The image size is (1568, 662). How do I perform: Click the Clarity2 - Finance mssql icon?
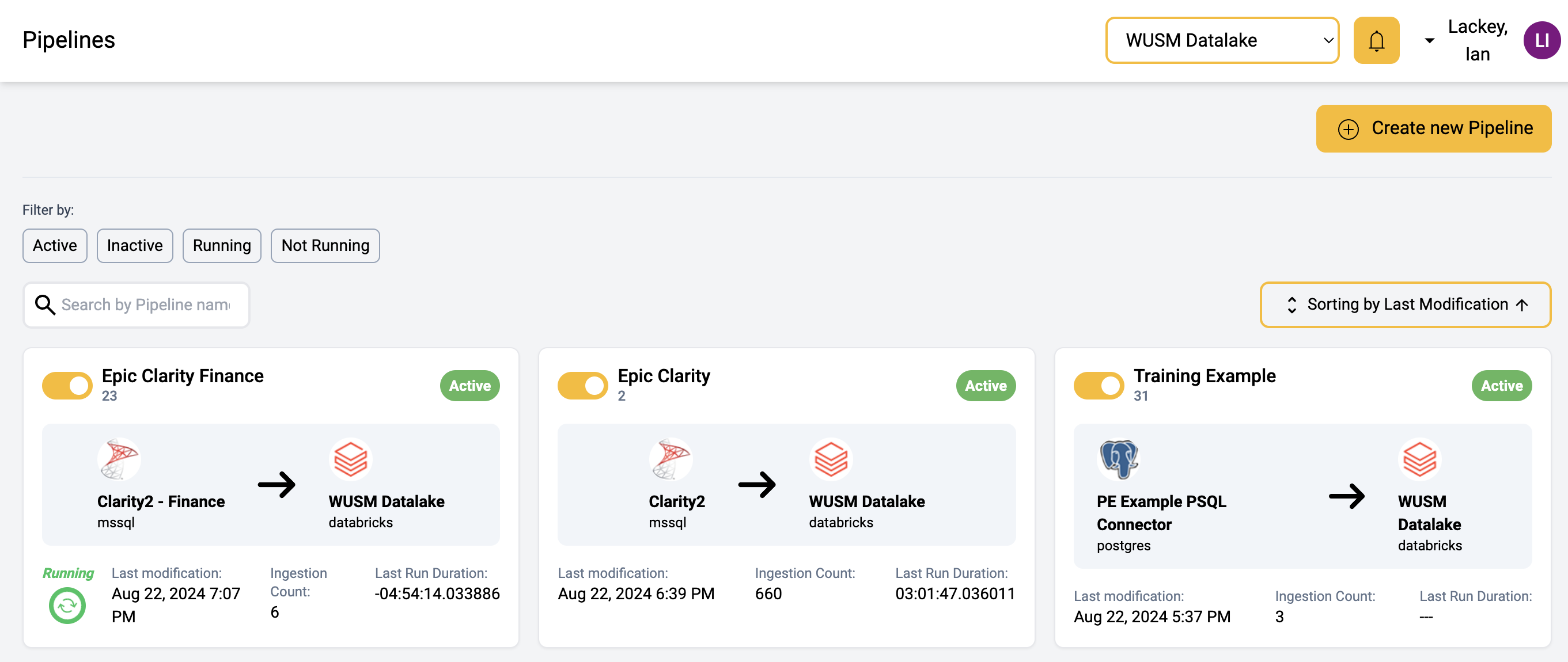click(119, 459)
